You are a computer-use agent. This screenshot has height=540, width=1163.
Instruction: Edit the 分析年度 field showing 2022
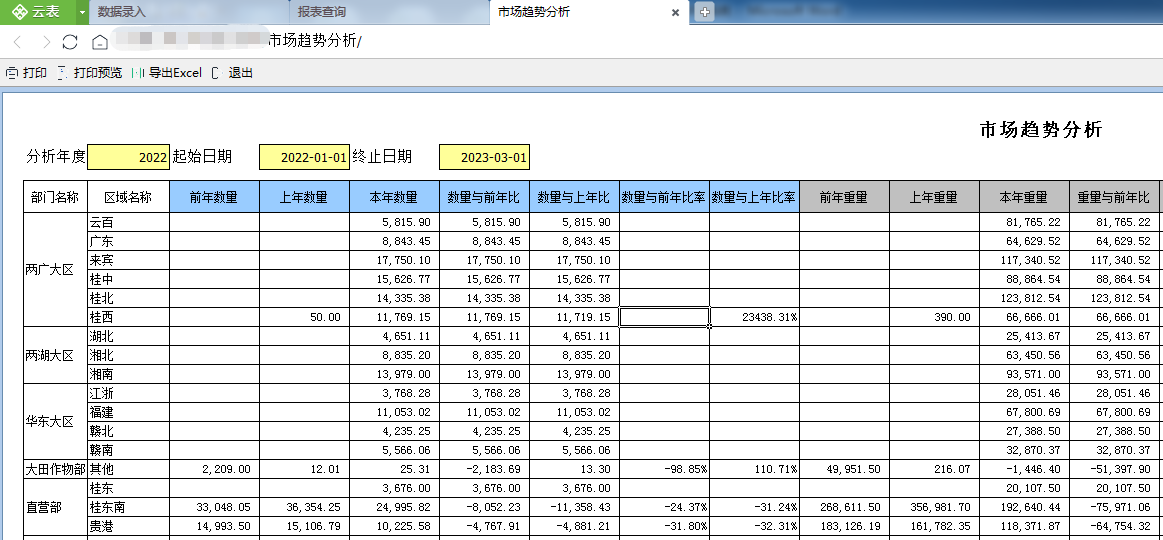pyautogui.click(x=129, y=157)
